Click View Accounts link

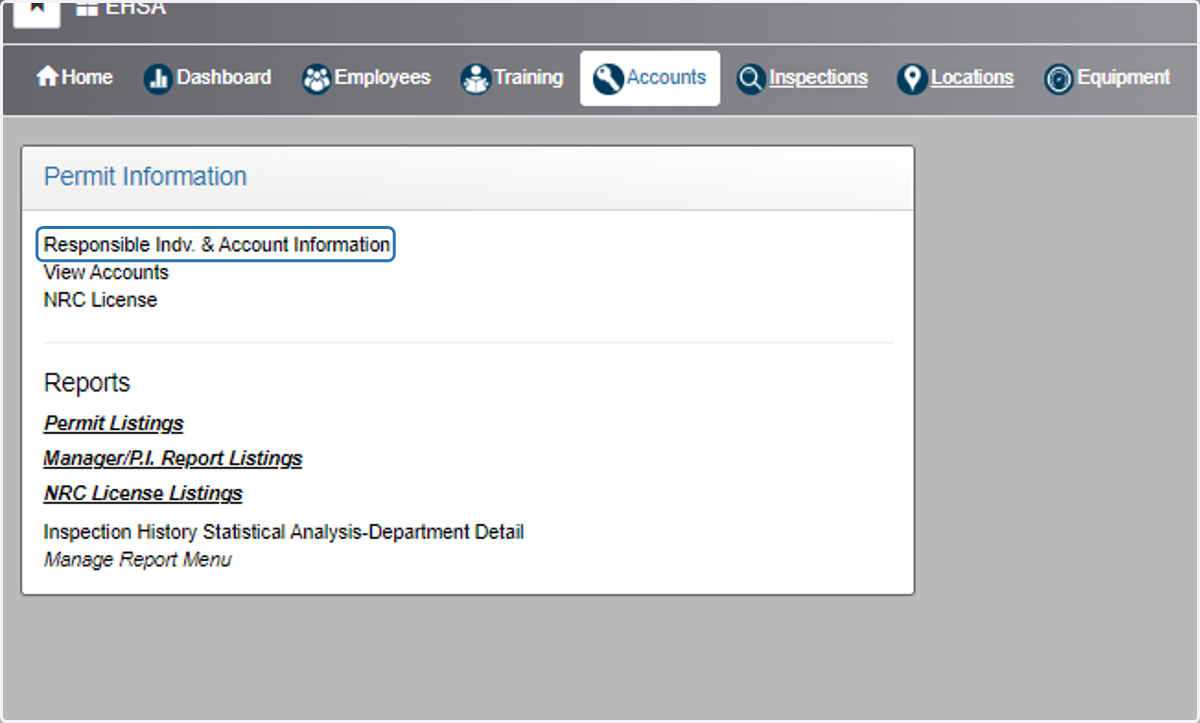coord(106,272)
